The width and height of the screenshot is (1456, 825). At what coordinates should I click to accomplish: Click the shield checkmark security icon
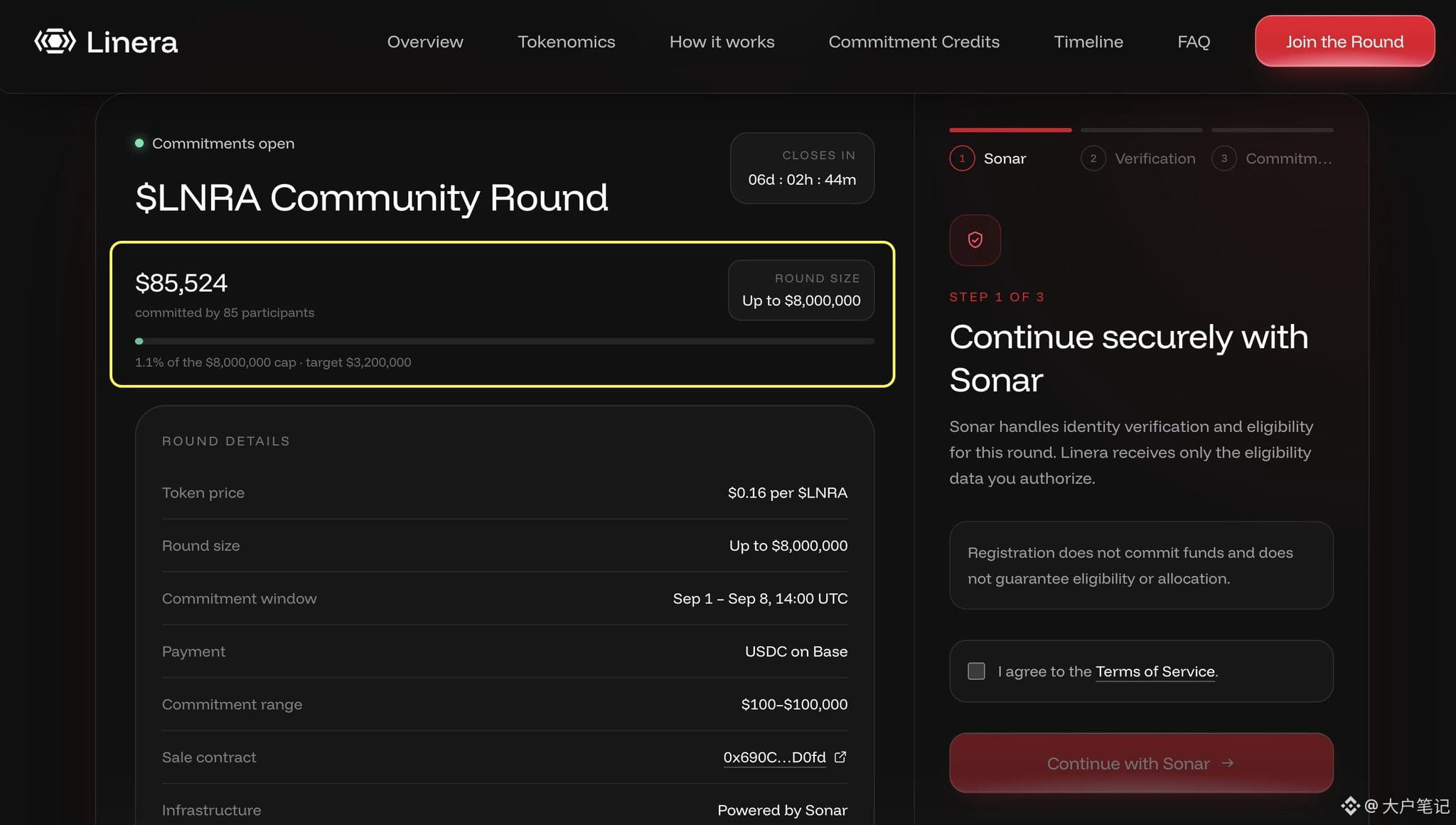(975, 240)
